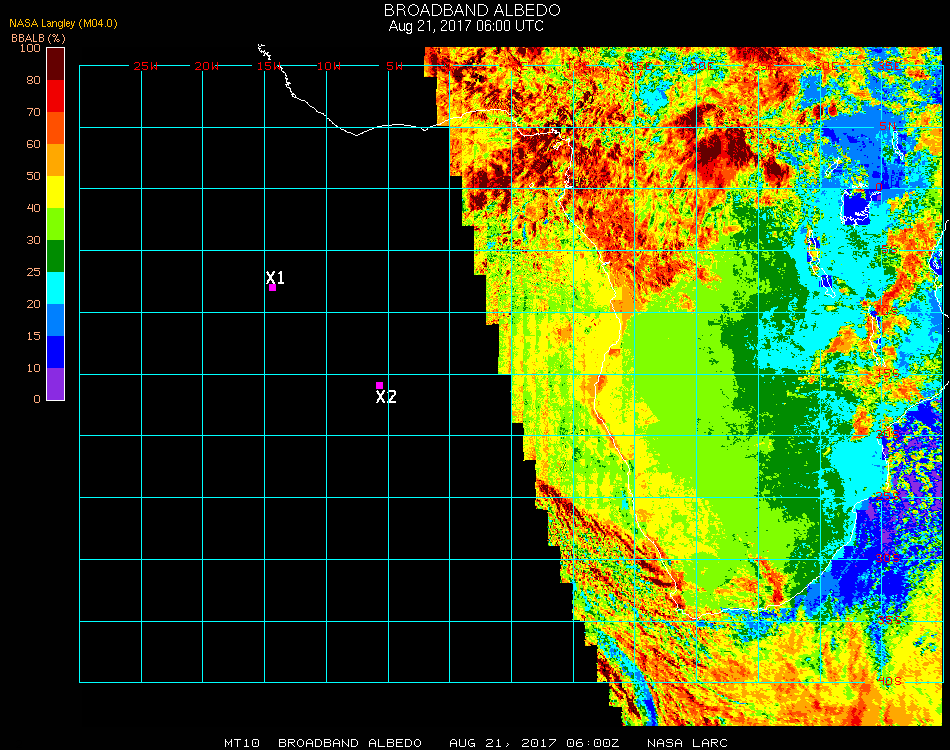Click the NASA Langley (M04.0) label
950x750 pixels.
[x=64, y=23]
